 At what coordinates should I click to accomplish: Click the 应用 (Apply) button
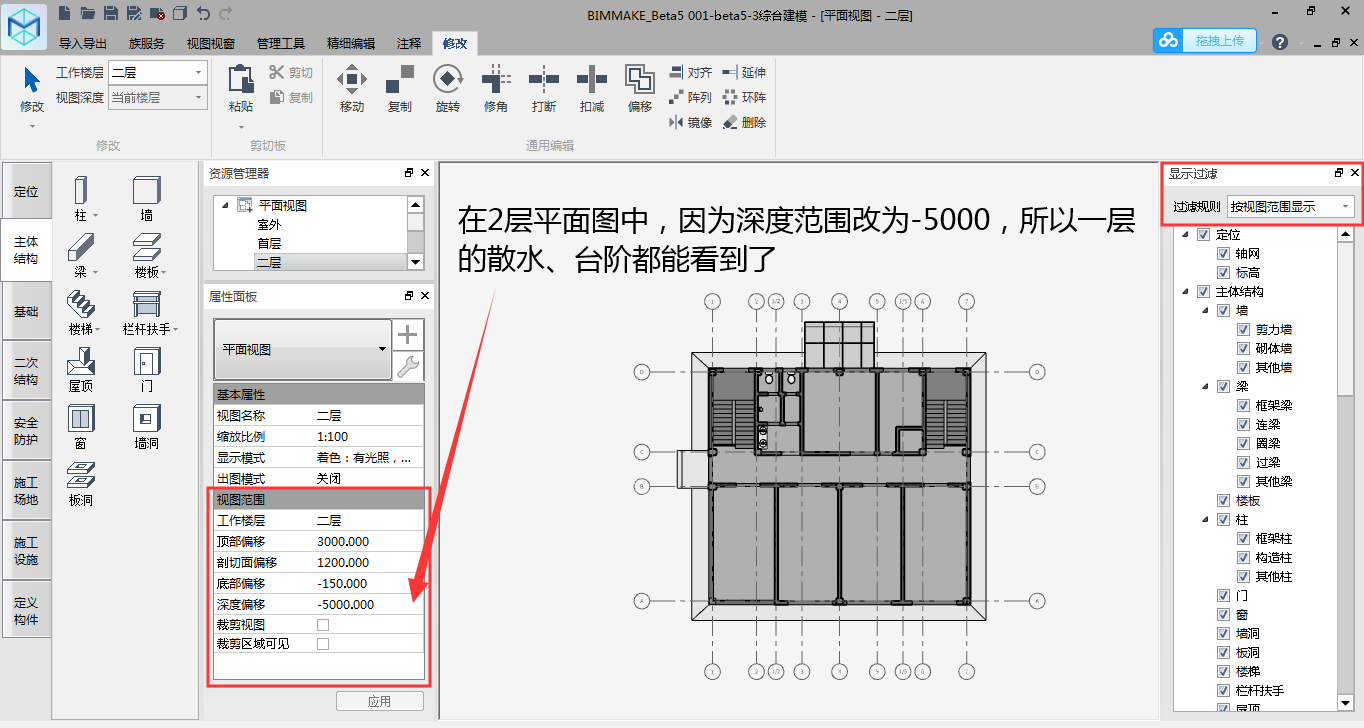379,701
